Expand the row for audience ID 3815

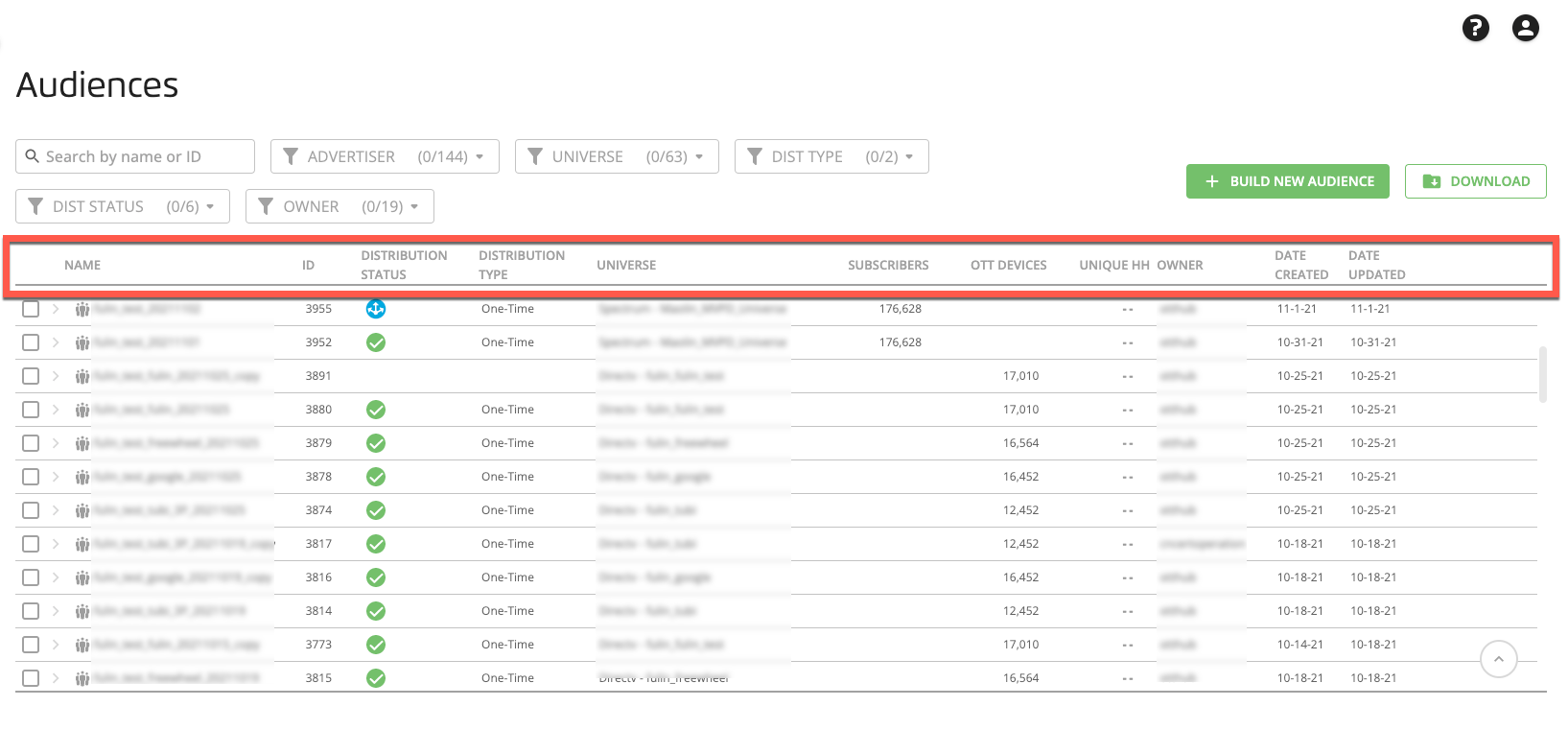click(56, 678)
